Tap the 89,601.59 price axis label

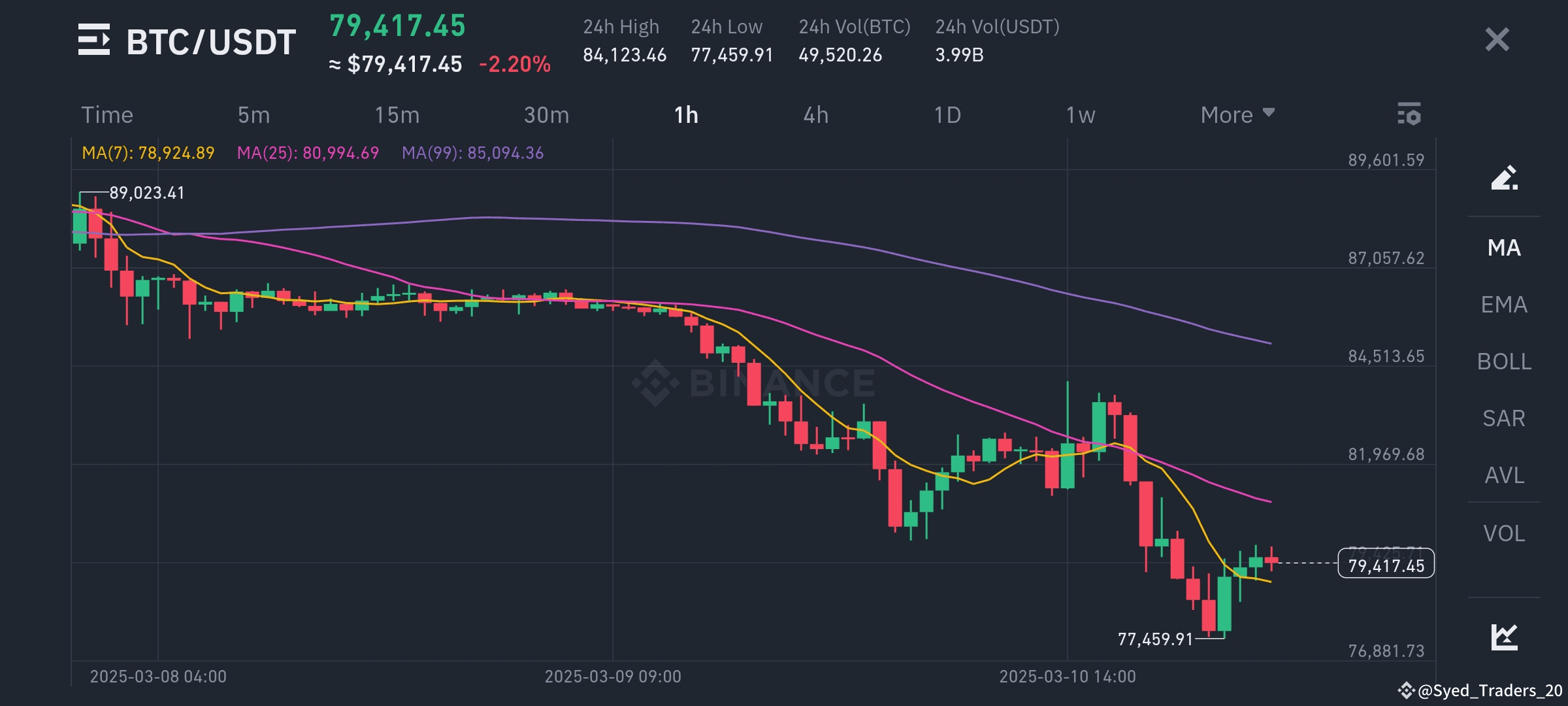(1386, 160)
